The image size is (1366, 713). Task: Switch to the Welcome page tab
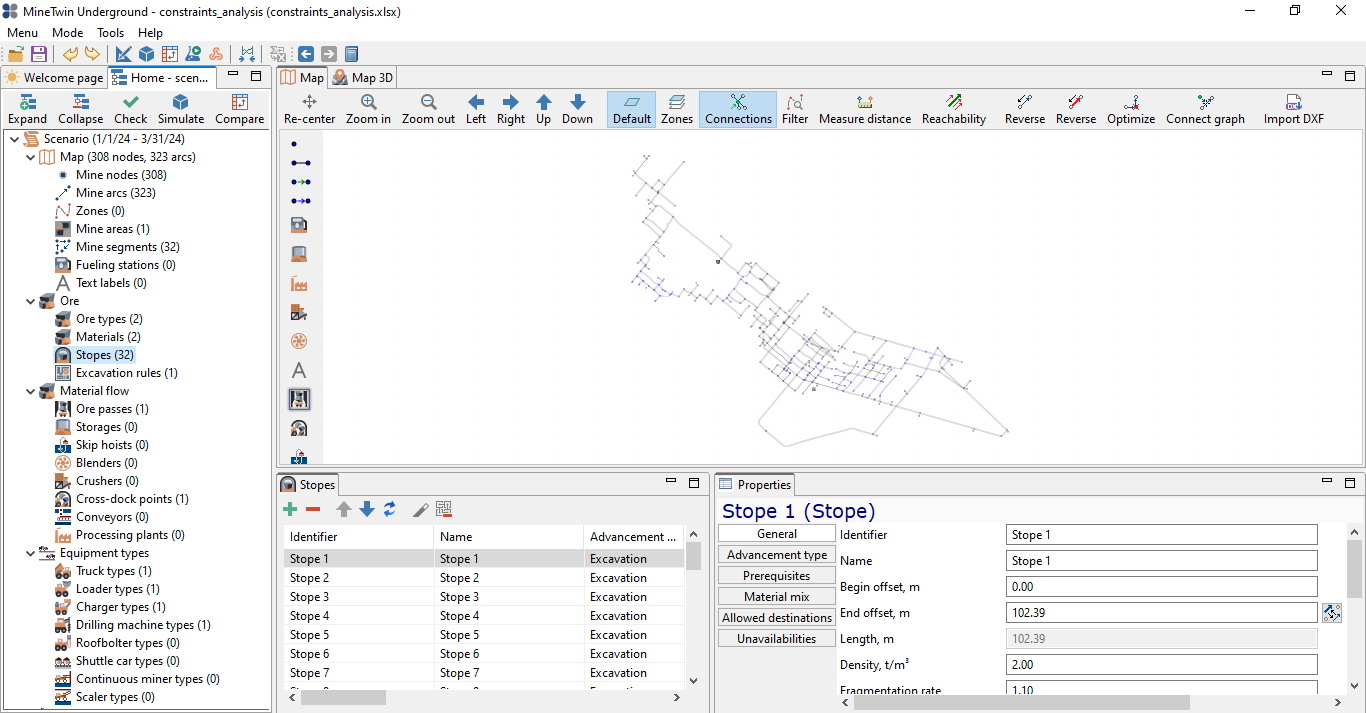pyautogui.click(x=53, y=77)
